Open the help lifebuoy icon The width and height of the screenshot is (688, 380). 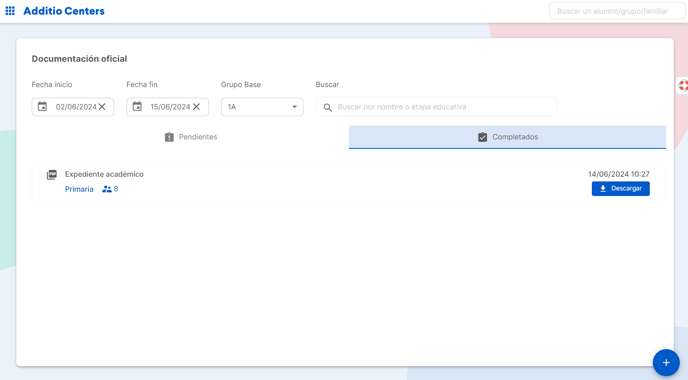(683, 85)
